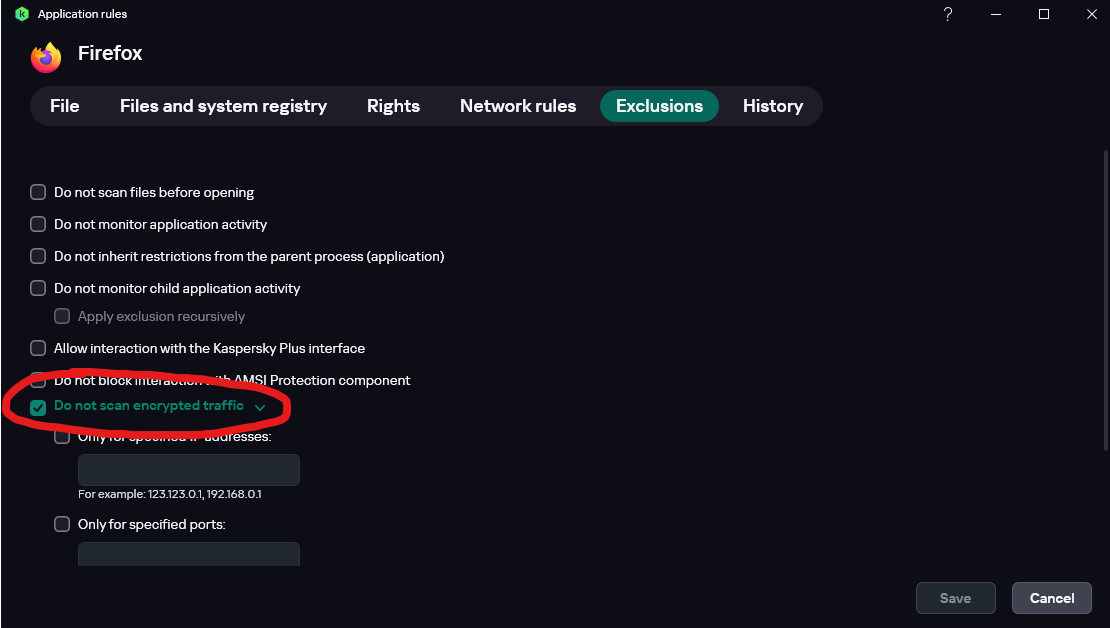Close the Application rules window

pyautogui.click(x=1091, y=14)
